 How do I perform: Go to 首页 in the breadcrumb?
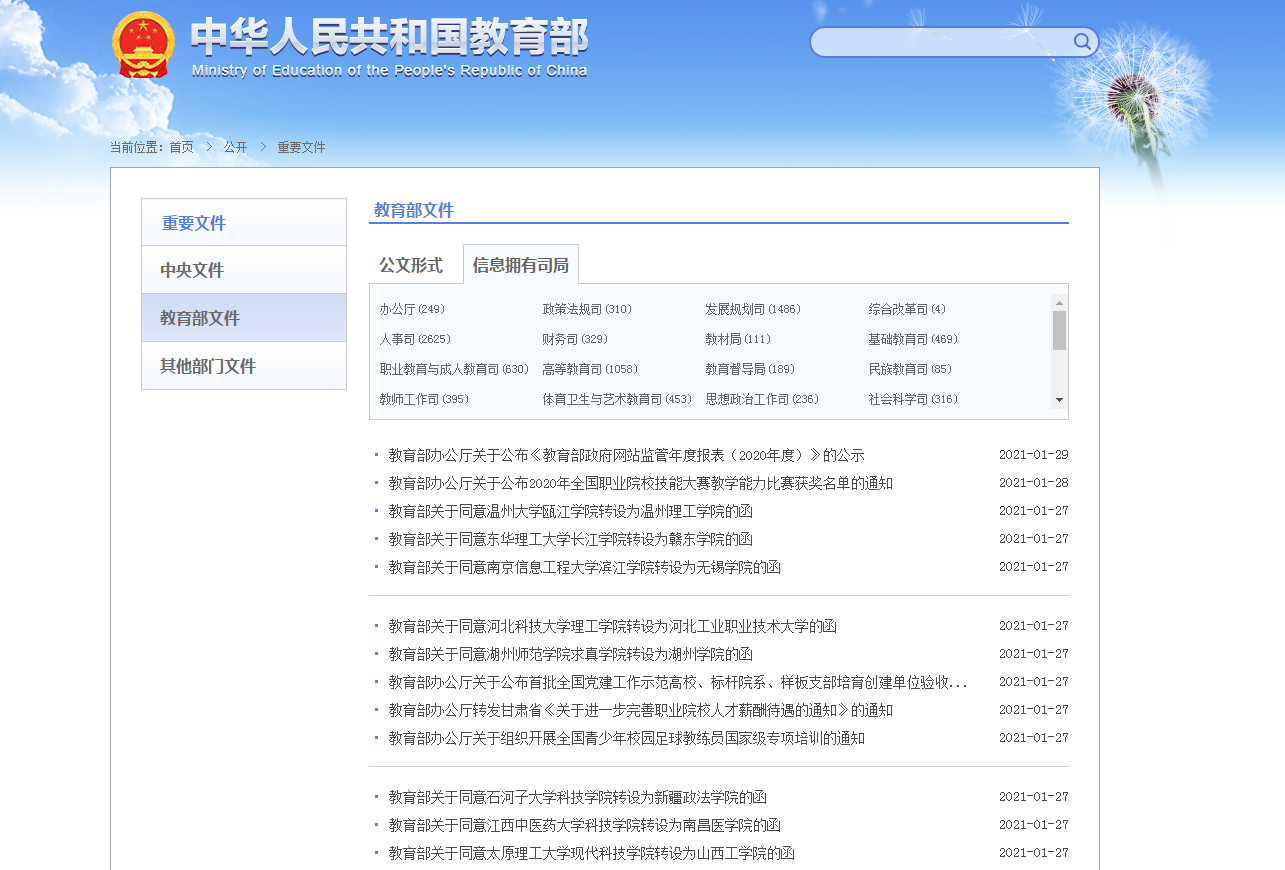click(181, 147)
